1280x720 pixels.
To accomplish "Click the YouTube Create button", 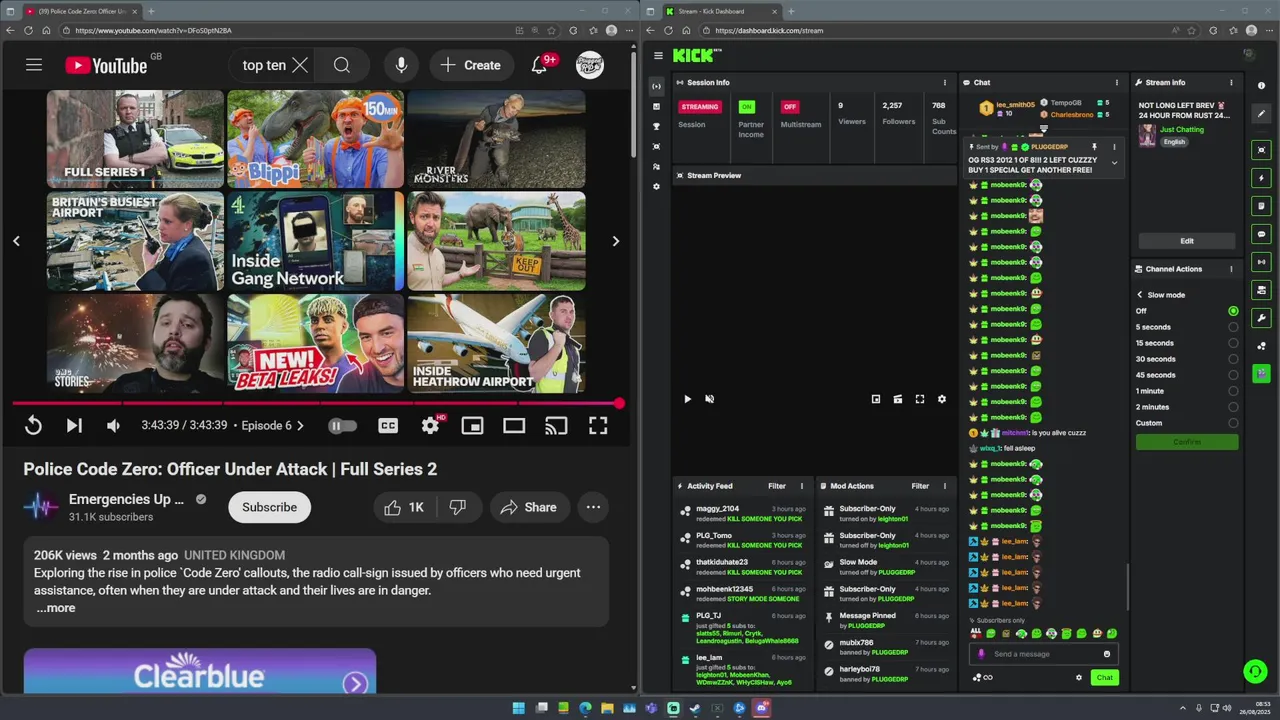I will pos(471,65).
